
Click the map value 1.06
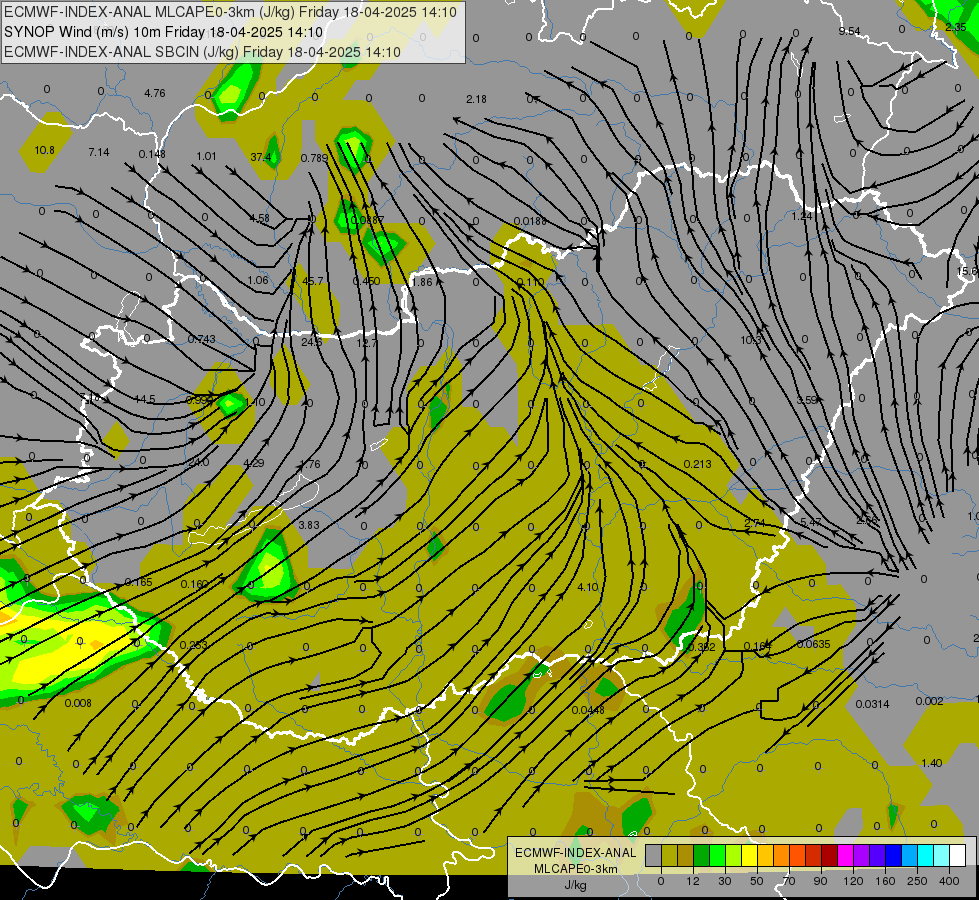click(258, 280)
